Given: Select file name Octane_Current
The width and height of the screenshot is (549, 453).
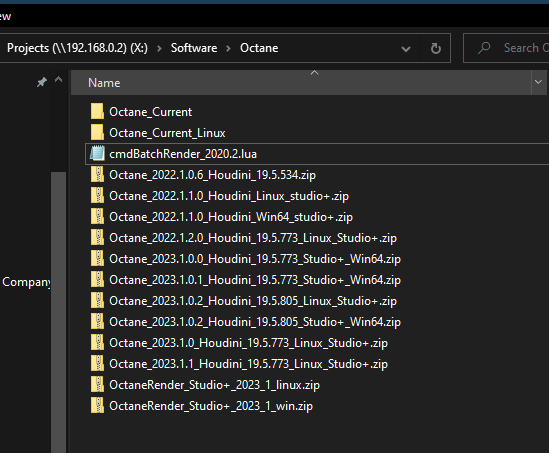Looking at the screenshot, I should [151, 112].
